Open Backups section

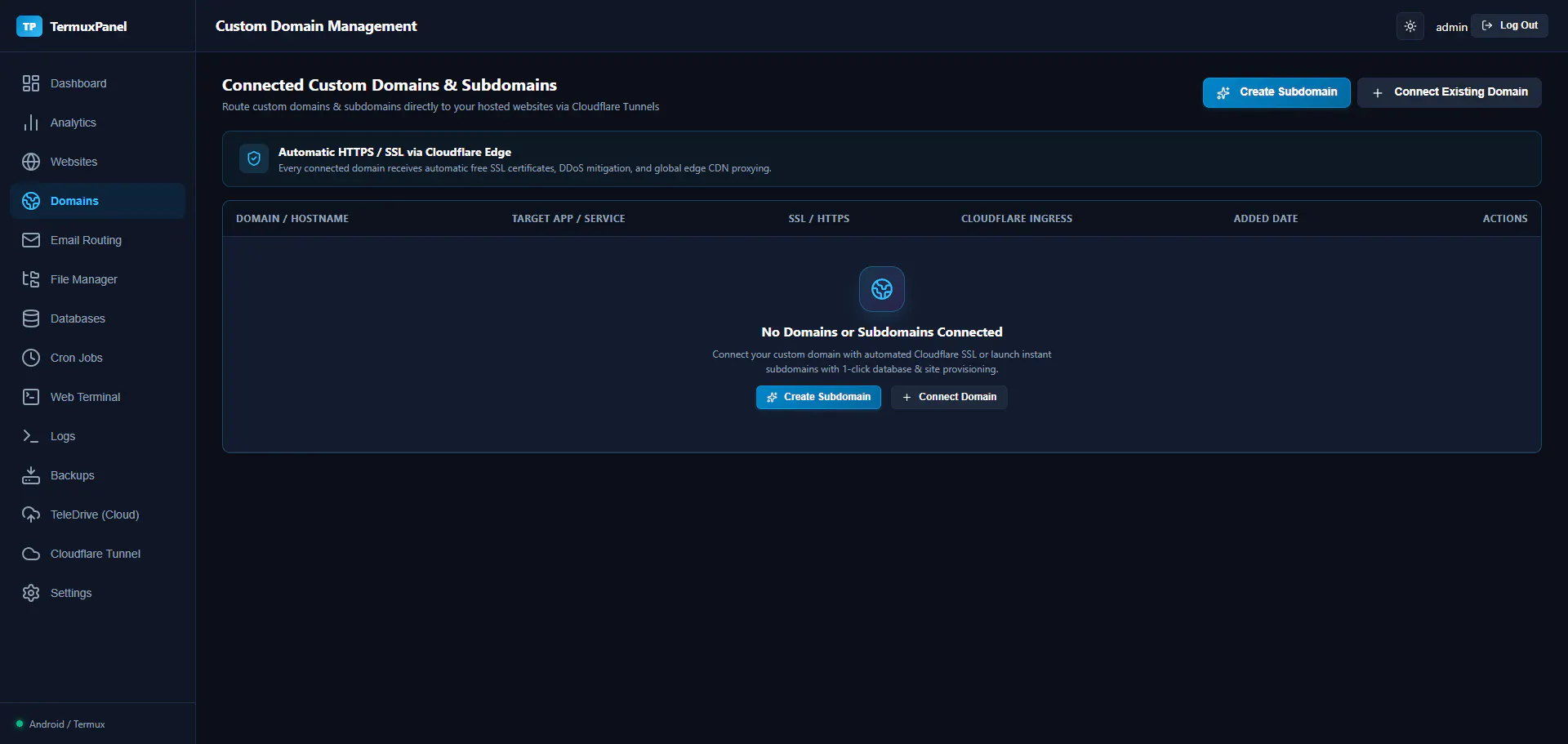(x=98, y=475)
